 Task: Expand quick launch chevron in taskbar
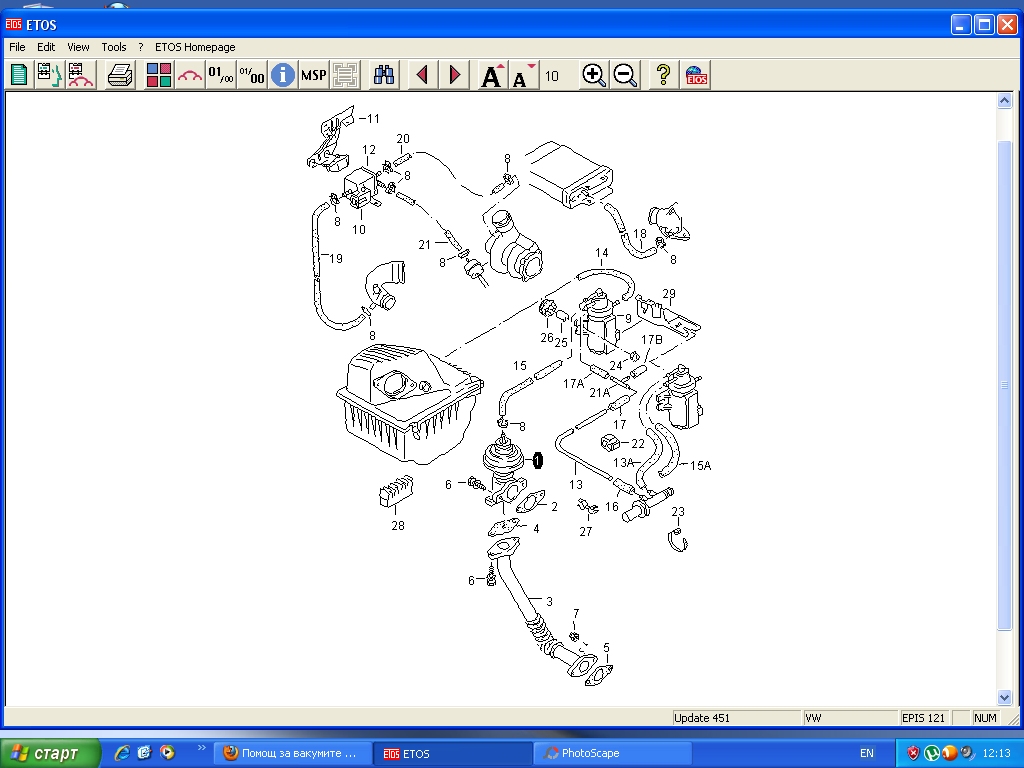(202, 748)
